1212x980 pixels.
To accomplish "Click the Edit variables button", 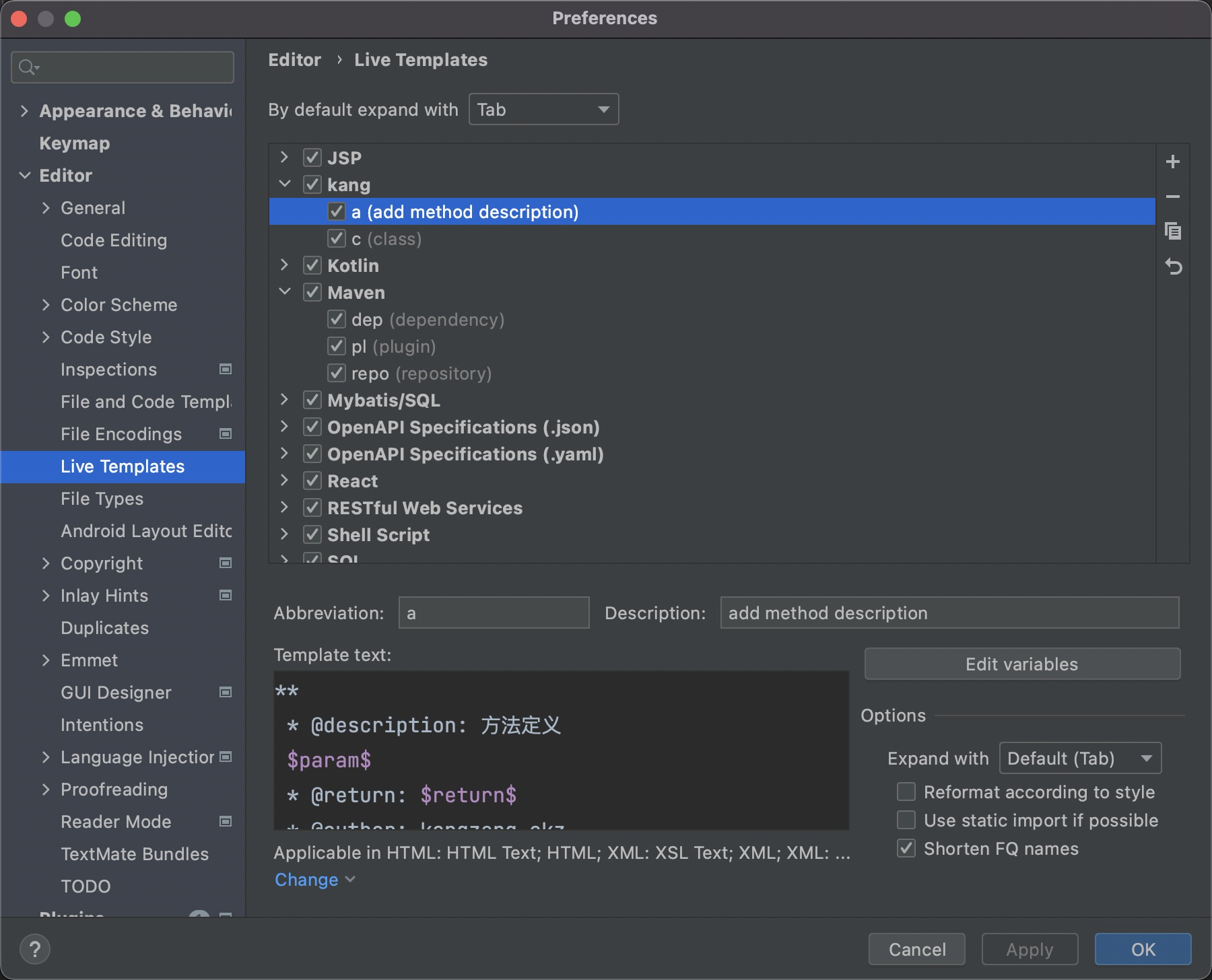I will 1022,664.
